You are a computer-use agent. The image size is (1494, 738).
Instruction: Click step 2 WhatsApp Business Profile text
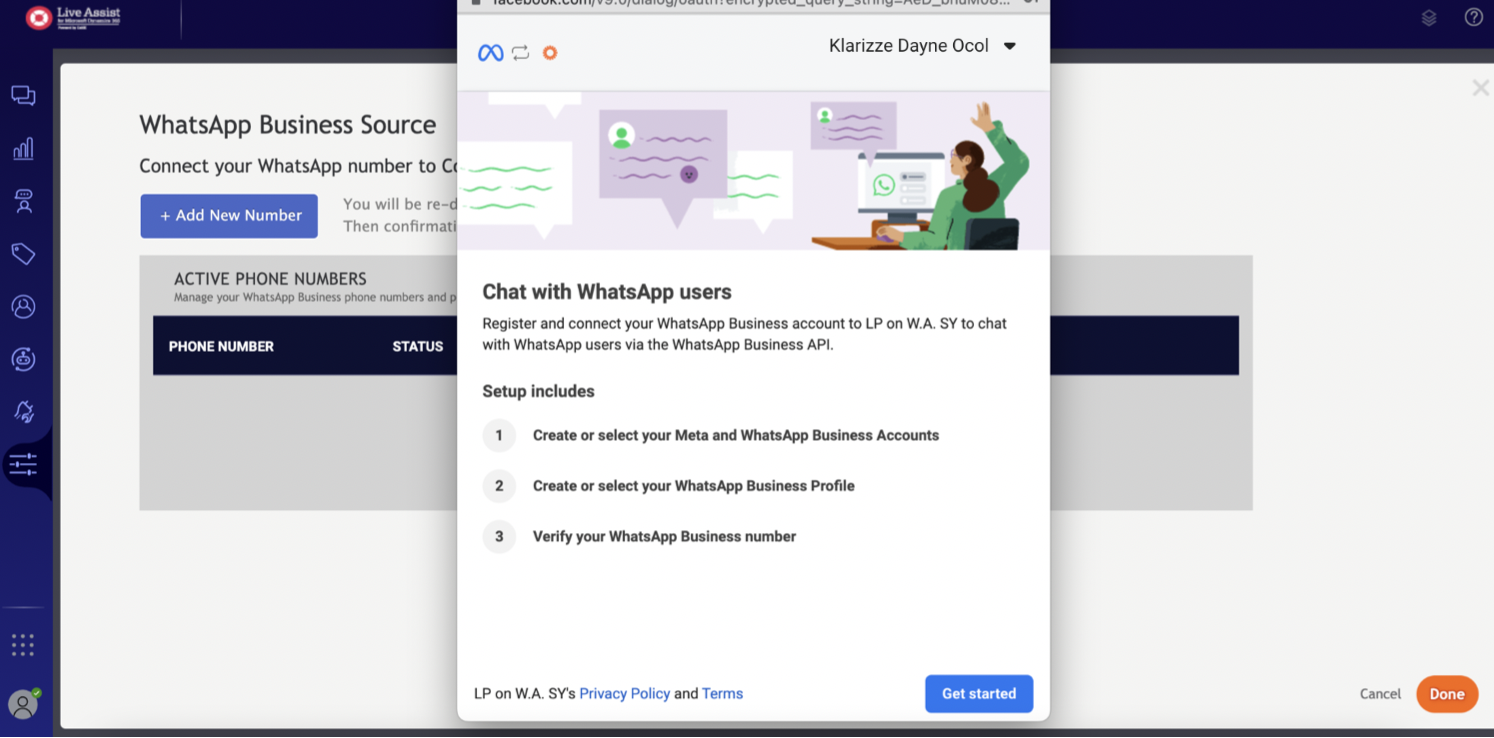pos(694,486)
